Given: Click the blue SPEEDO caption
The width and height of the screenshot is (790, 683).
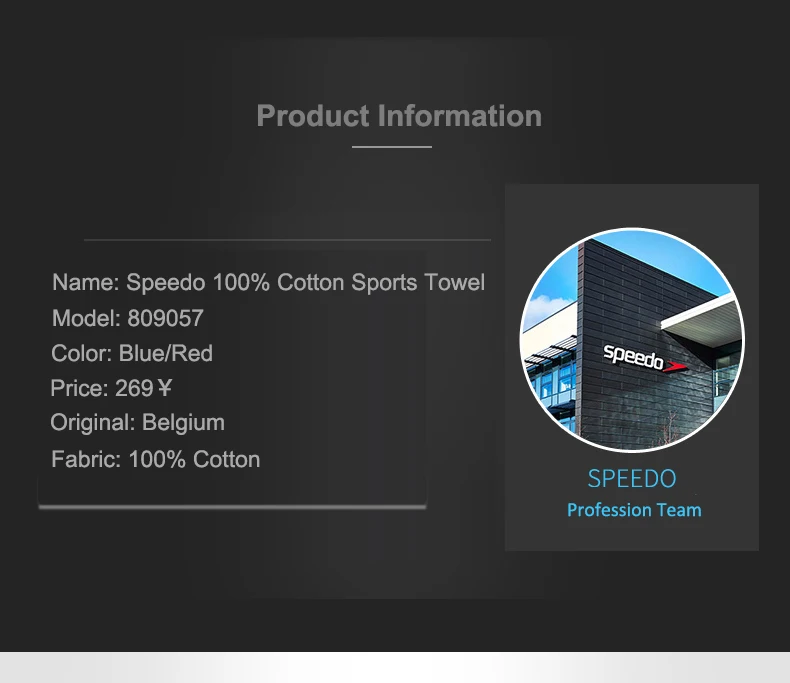Looking at the screenshot, I should [632, 479].
